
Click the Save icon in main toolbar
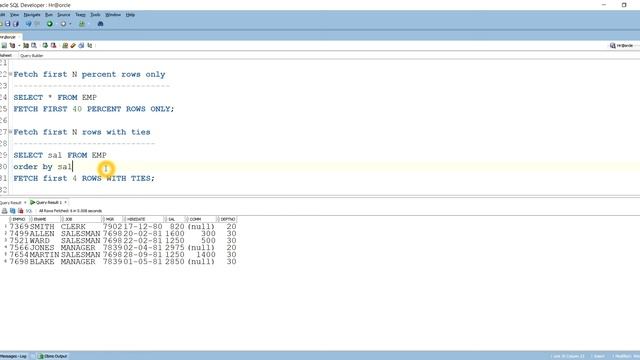coord(8,24)
